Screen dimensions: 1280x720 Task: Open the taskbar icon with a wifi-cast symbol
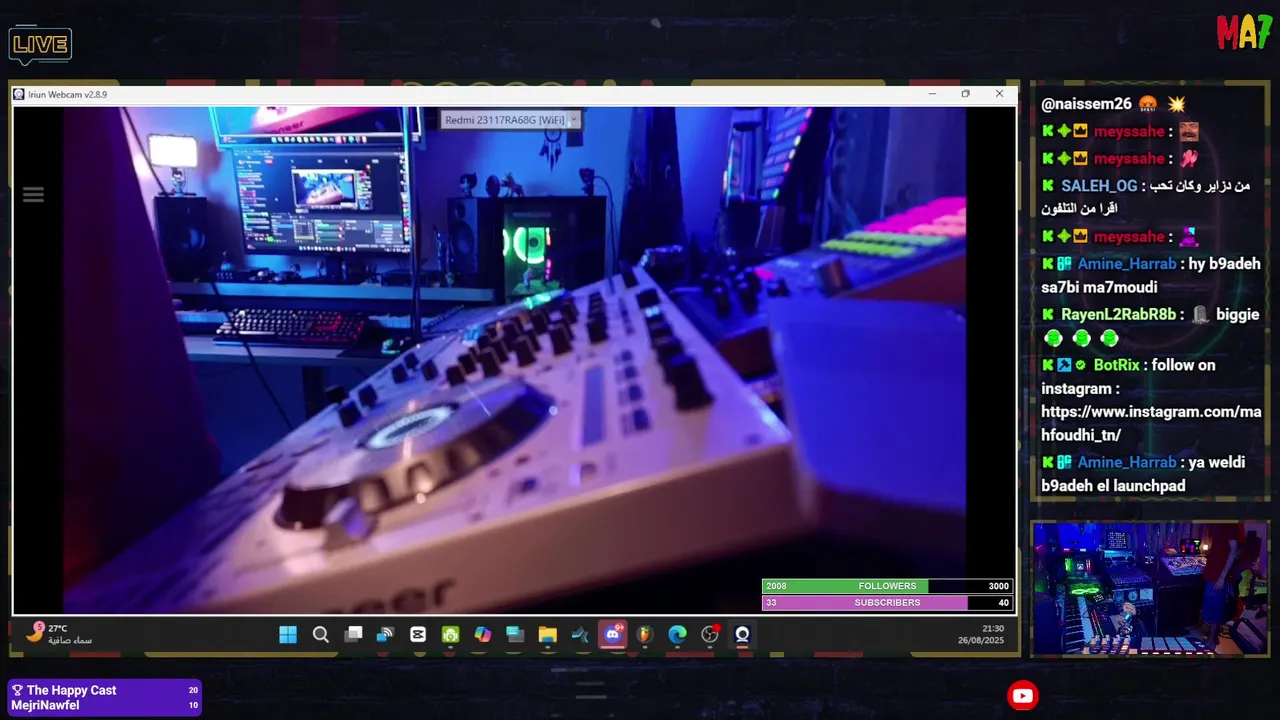[385, 634]
